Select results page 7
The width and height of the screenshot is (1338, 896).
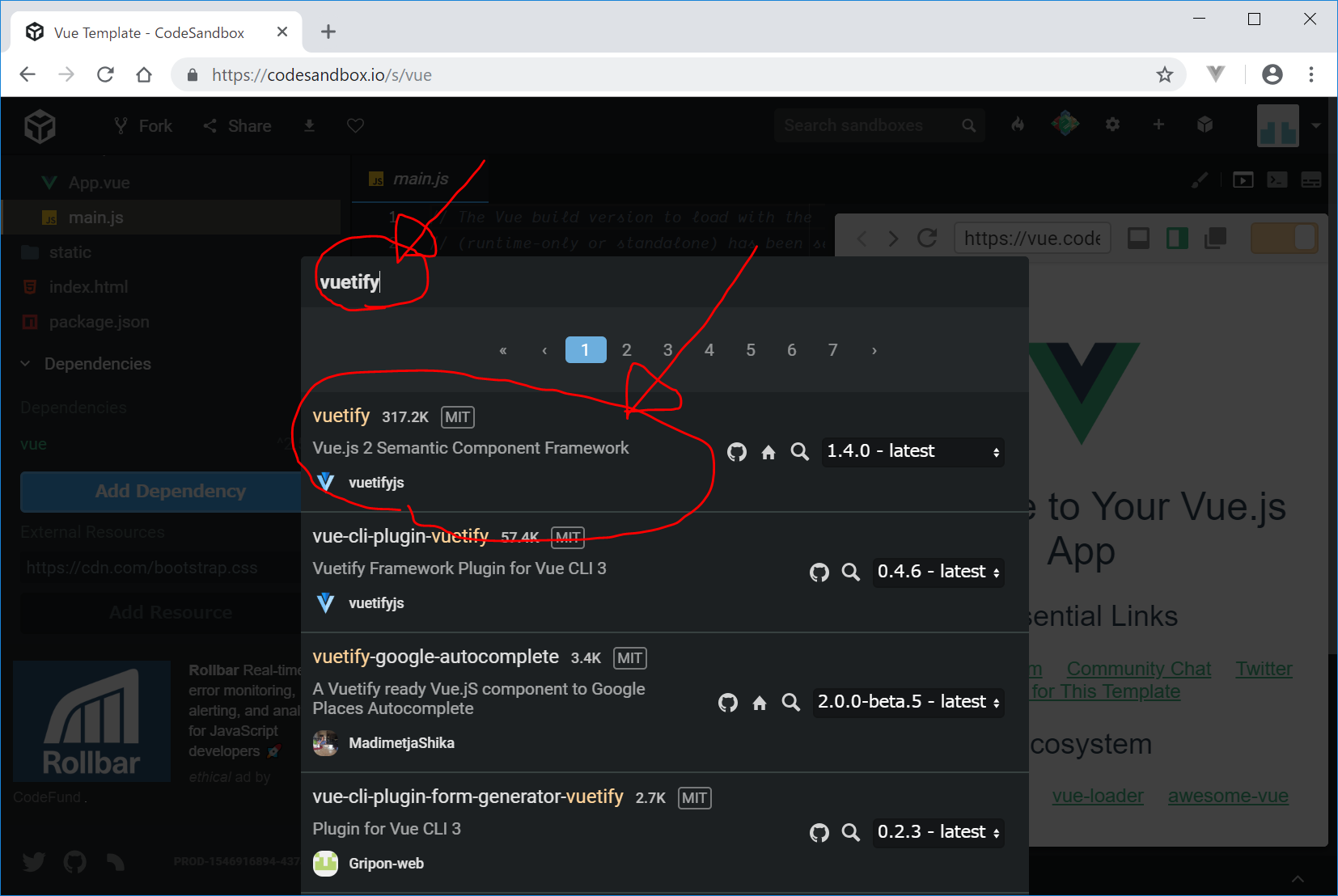(832, 350)
